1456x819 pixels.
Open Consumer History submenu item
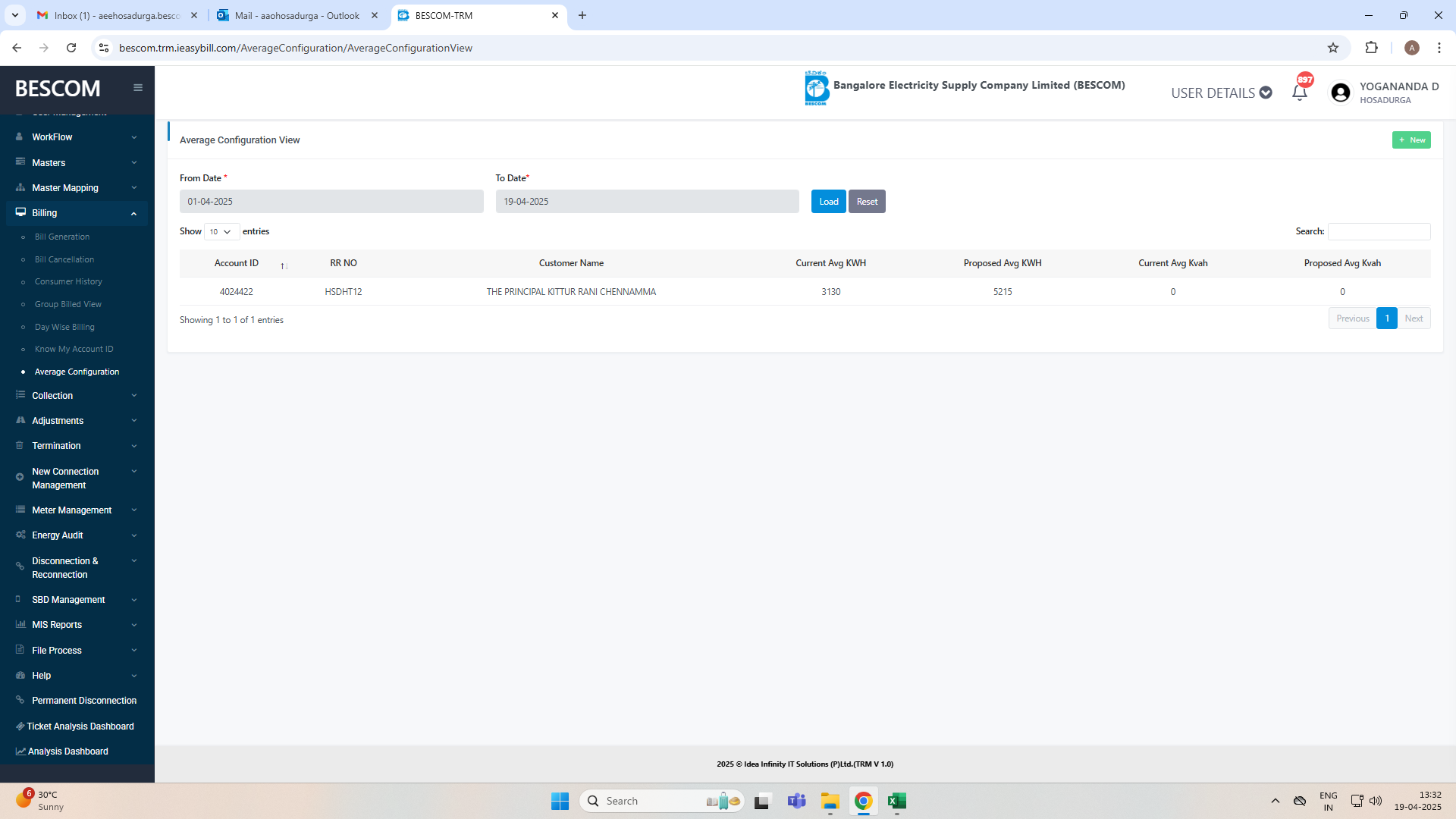click(68, 281)
